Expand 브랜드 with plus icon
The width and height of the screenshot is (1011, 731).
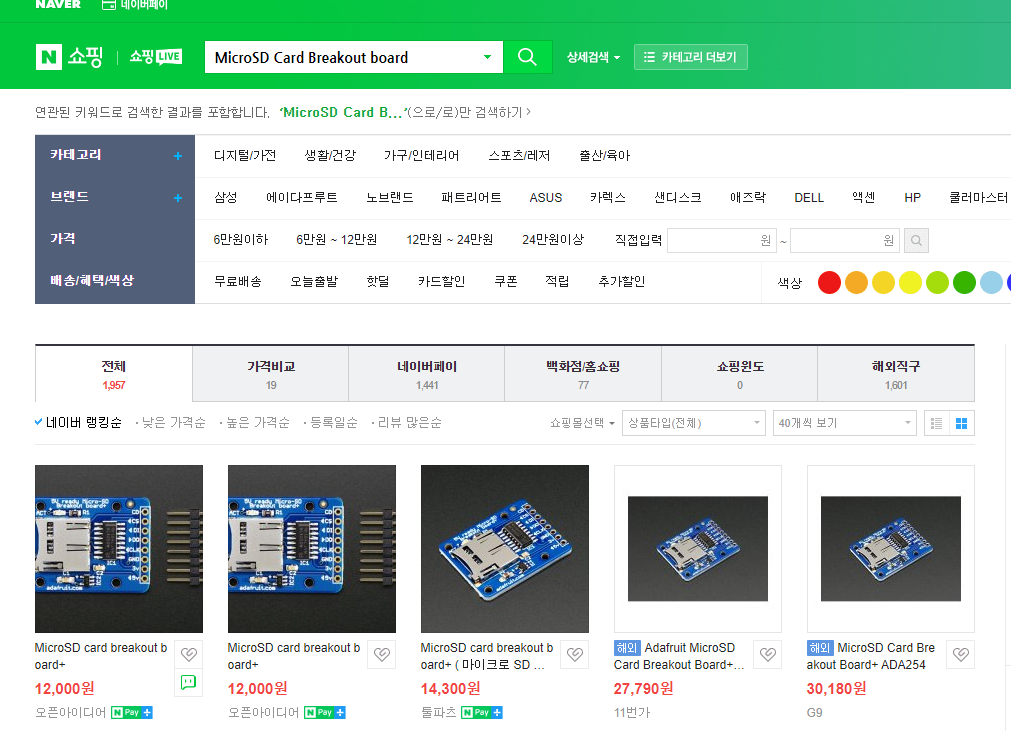[x=178, y=198]
